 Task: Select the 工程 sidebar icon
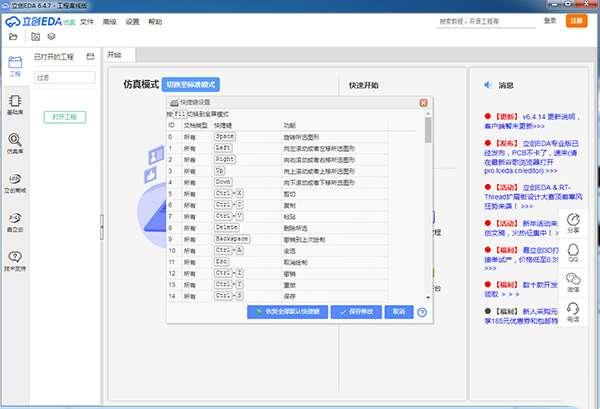[x=15, y=67]
